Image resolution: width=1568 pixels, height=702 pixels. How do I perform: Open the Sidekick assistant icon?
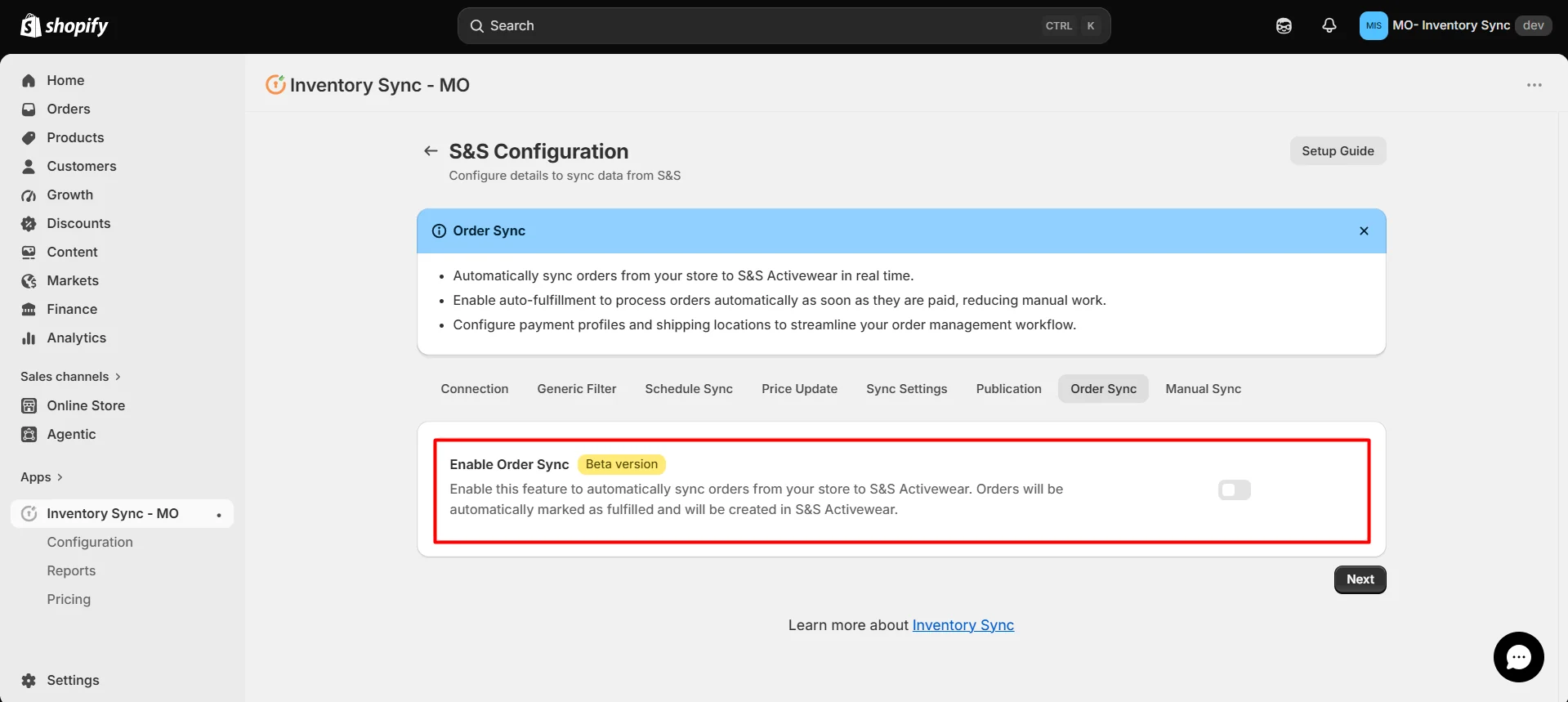tap(1284, 26)
